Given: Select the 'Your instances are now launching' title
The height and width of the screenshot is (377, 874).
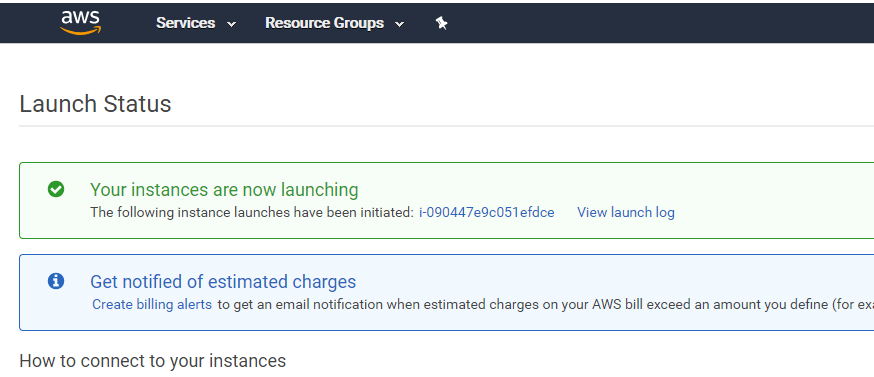Looking at the screenshot, I should coord(224,190).
